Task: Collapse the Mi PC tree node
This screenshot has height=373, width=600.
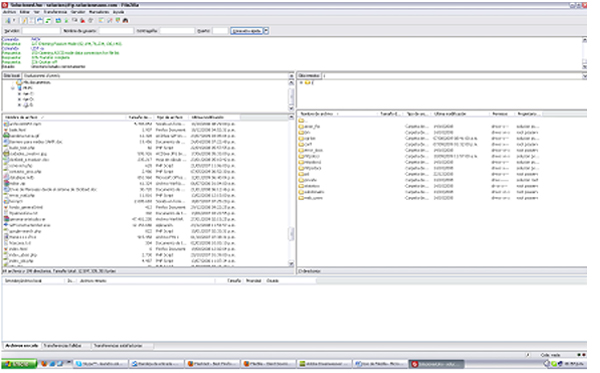Action: tap(13, 88)
